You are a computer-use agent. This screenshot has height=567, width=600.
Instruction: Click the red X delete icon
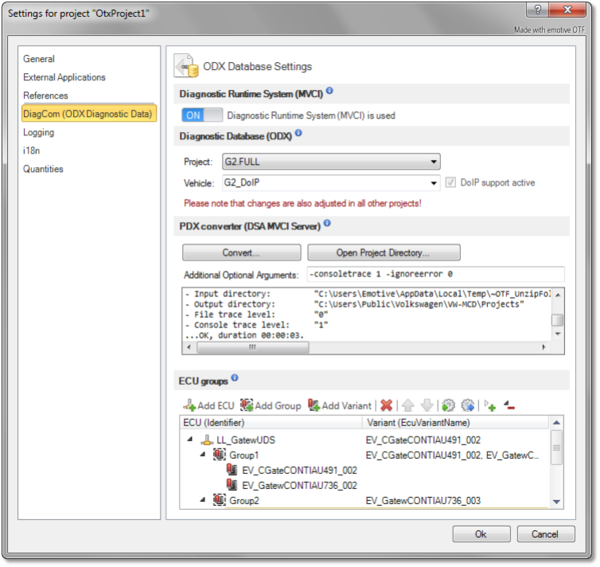[x=385, y=405]
